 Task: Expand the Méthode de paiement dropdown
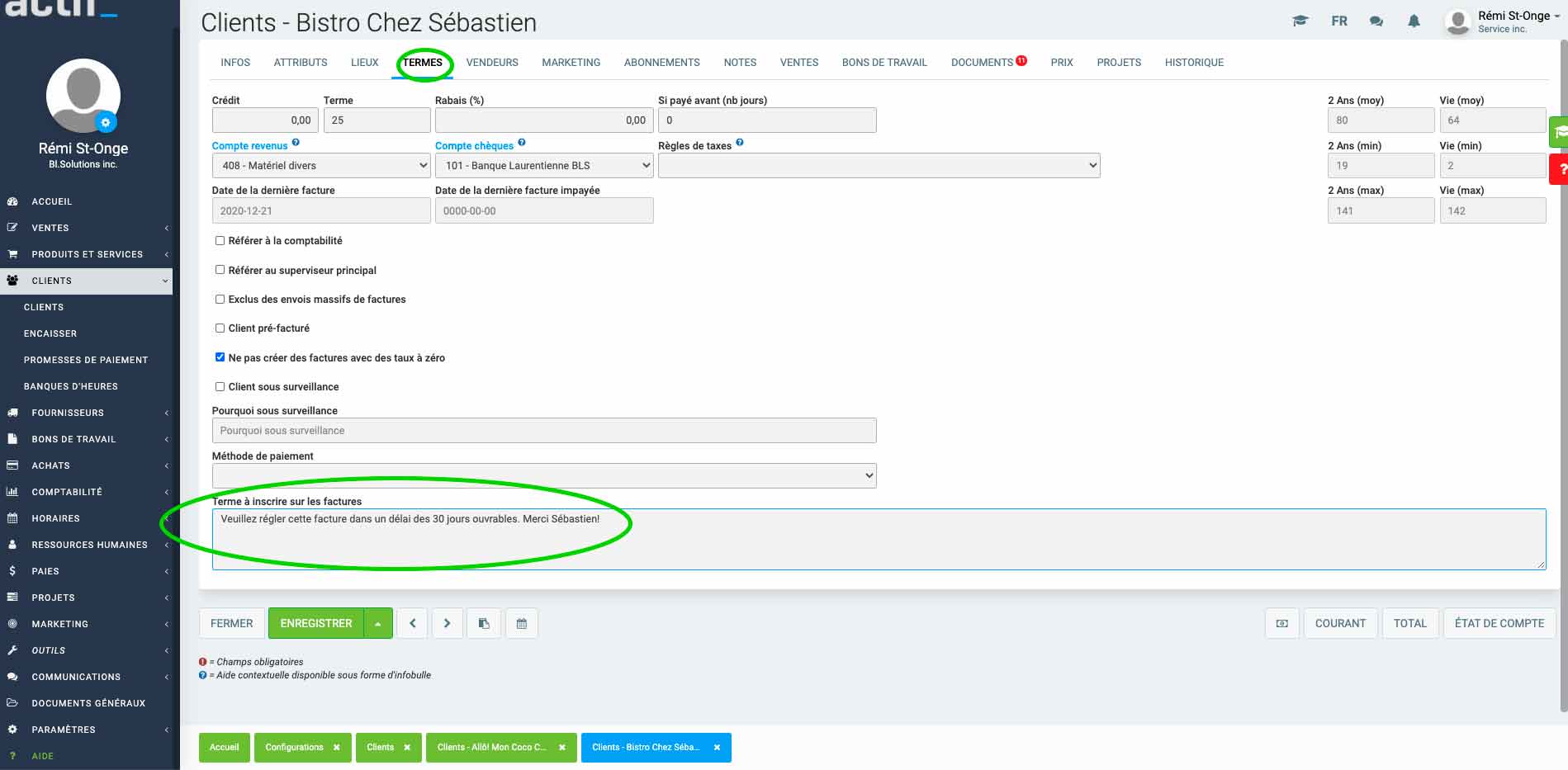tap(543, 475)
